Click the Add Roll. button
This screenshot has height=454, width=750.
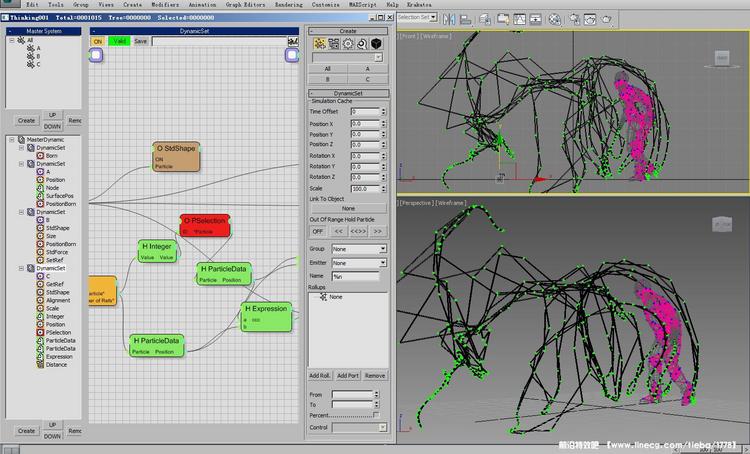pos(320,376)
